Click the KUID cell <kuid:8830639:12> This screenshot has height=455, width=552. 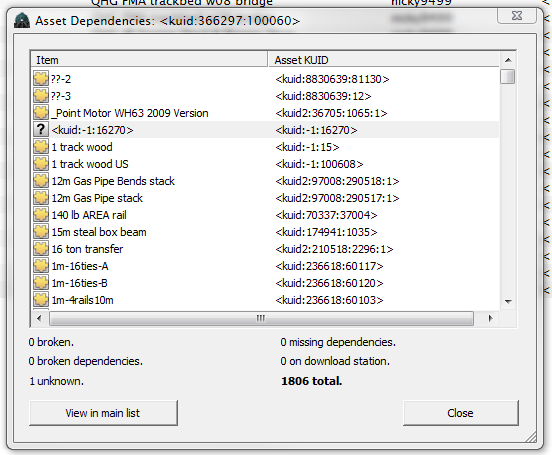(323, 96)
